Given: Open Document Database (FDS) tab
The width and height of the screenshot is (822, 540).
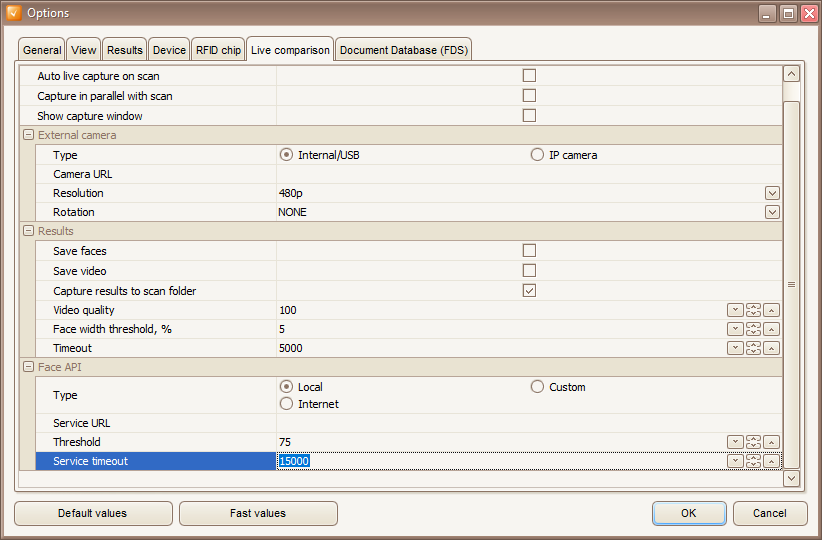Looking at the screenshot, I should point(404,50).
